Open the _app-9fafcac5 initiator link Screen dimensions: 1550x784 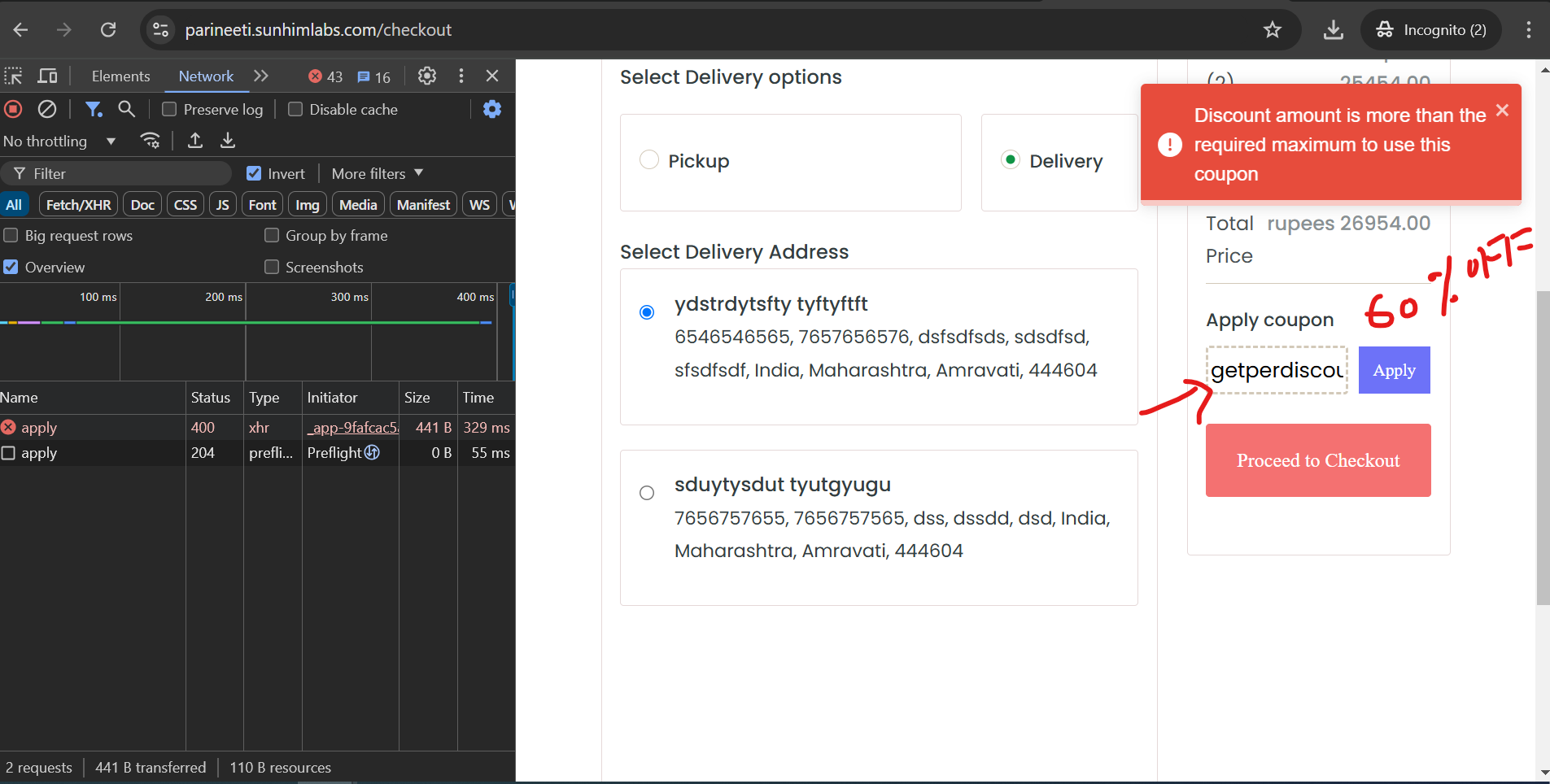click(353, 428)
